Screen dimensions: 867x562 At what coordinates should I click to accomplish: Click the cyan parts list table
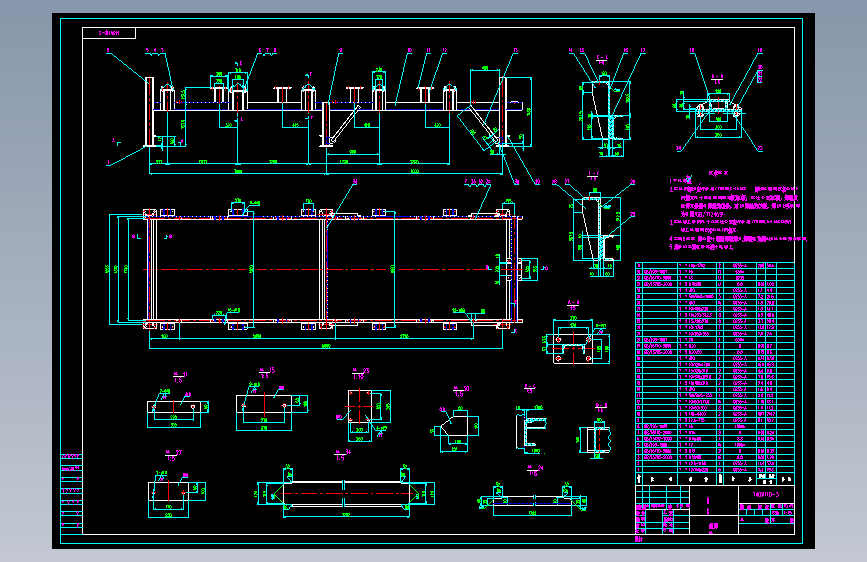click(x=715, y=368)
